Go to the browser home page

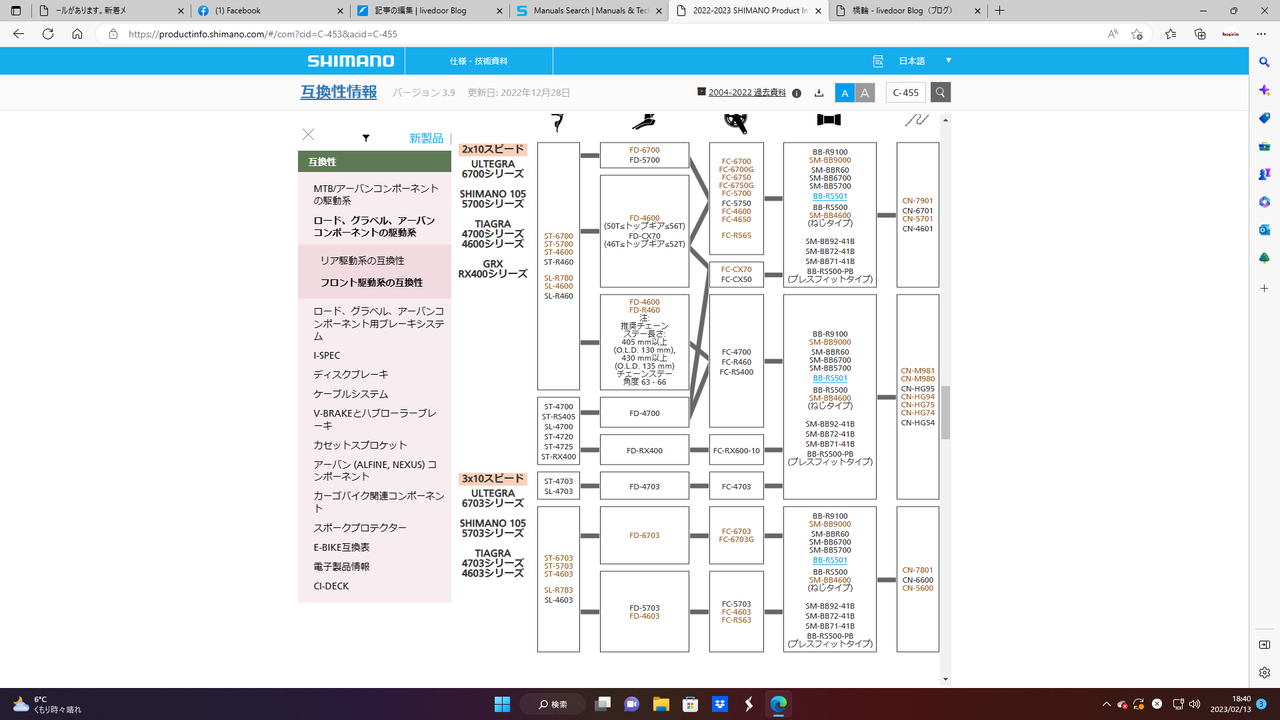click(x=77, y=34)
